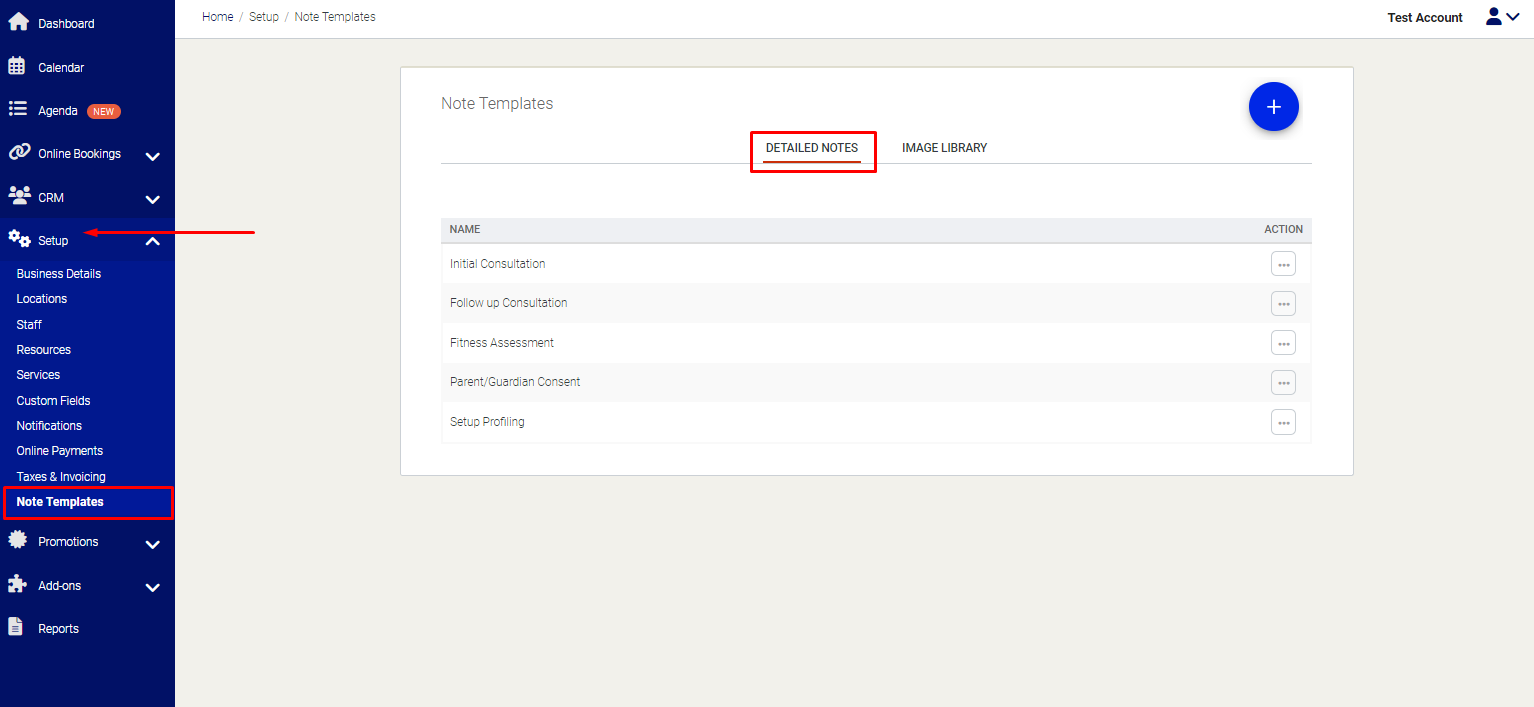Click the Setup gear icon

tap(17, 239)
